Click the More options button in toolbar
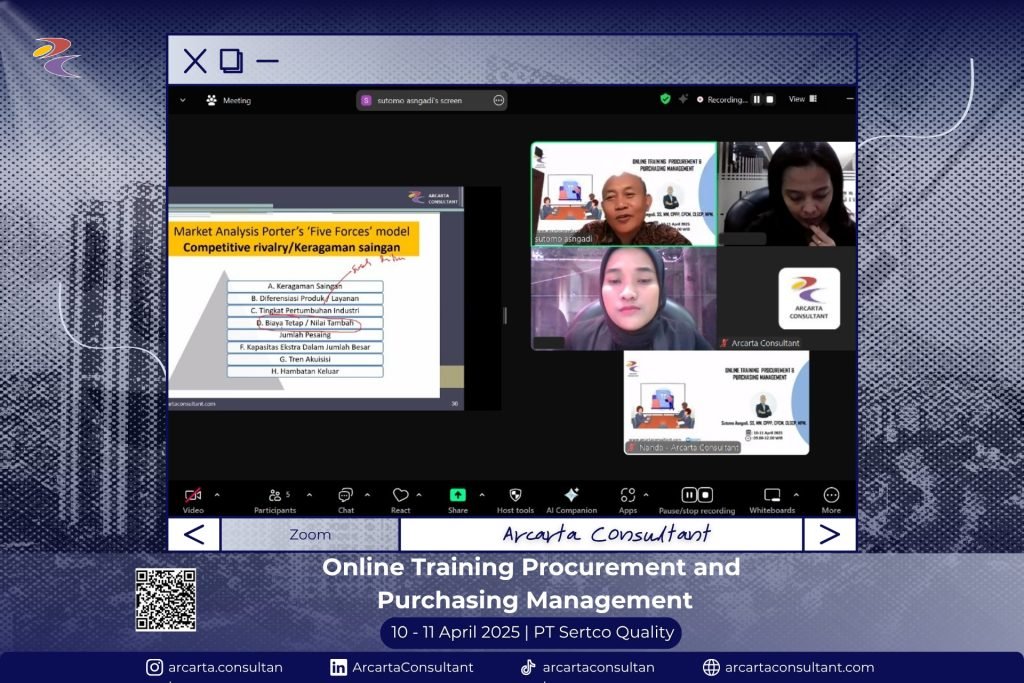This screenshot has width=1024, height=683. (831, 495)
